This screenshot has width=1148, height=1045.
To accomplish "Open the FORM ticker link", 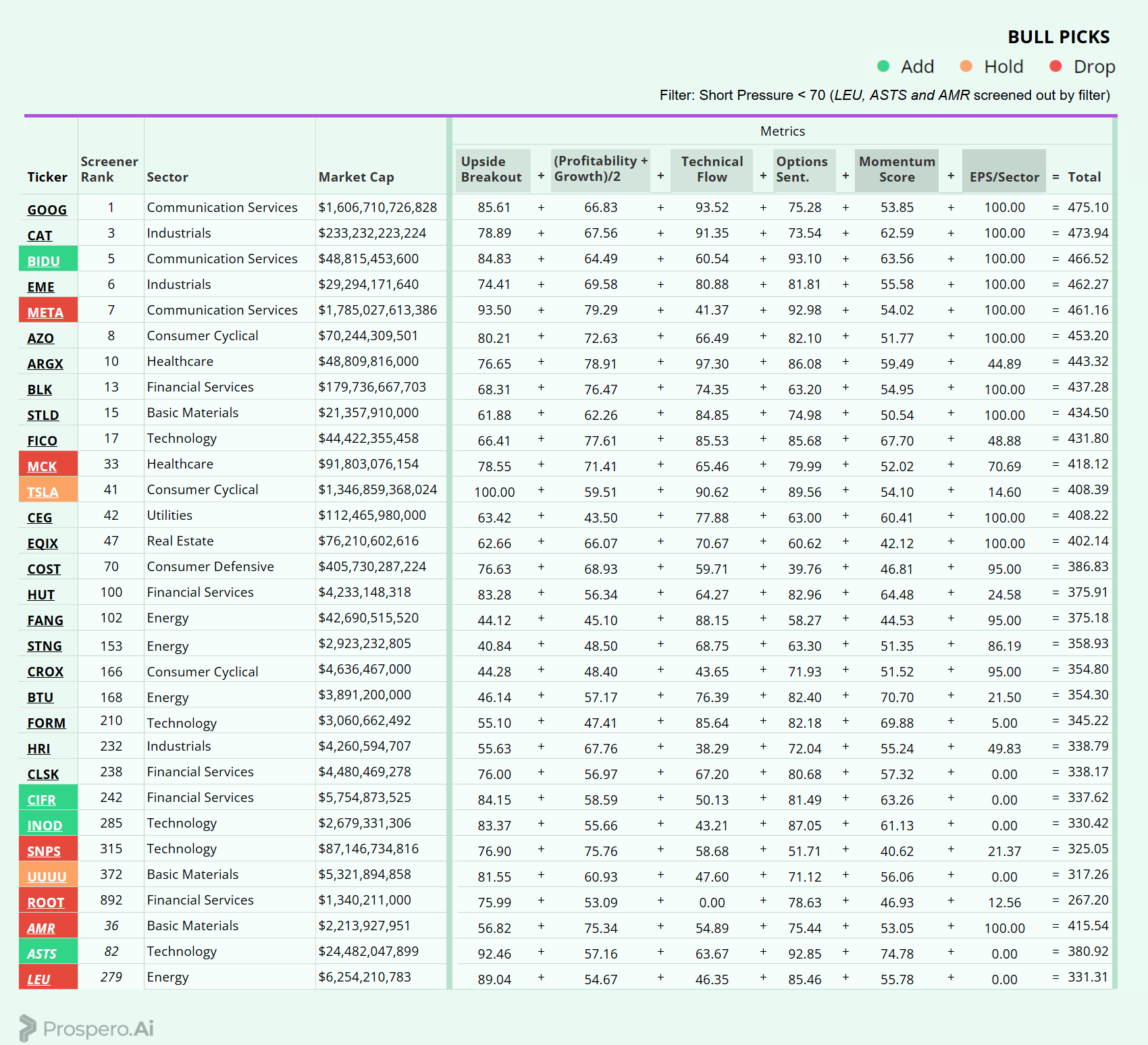I will coord(46,723).
